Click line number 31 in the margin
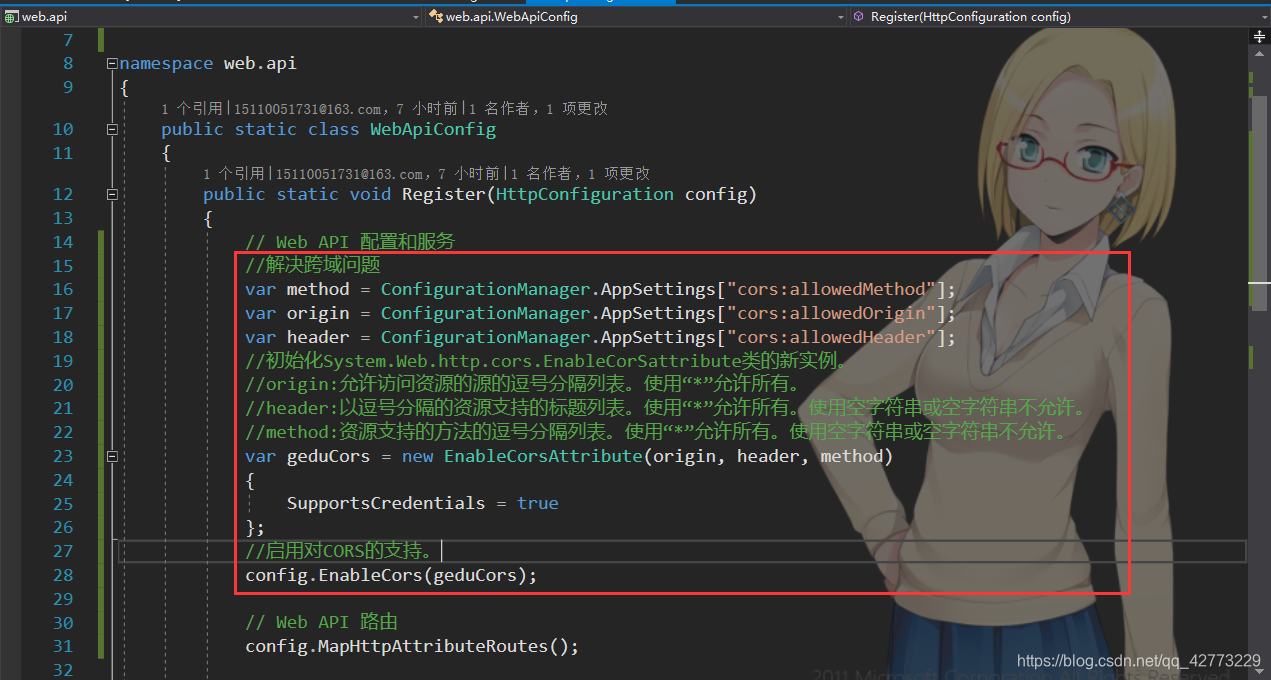The height and width of the screenshot is (680, 1271). (x=63, y=646)
